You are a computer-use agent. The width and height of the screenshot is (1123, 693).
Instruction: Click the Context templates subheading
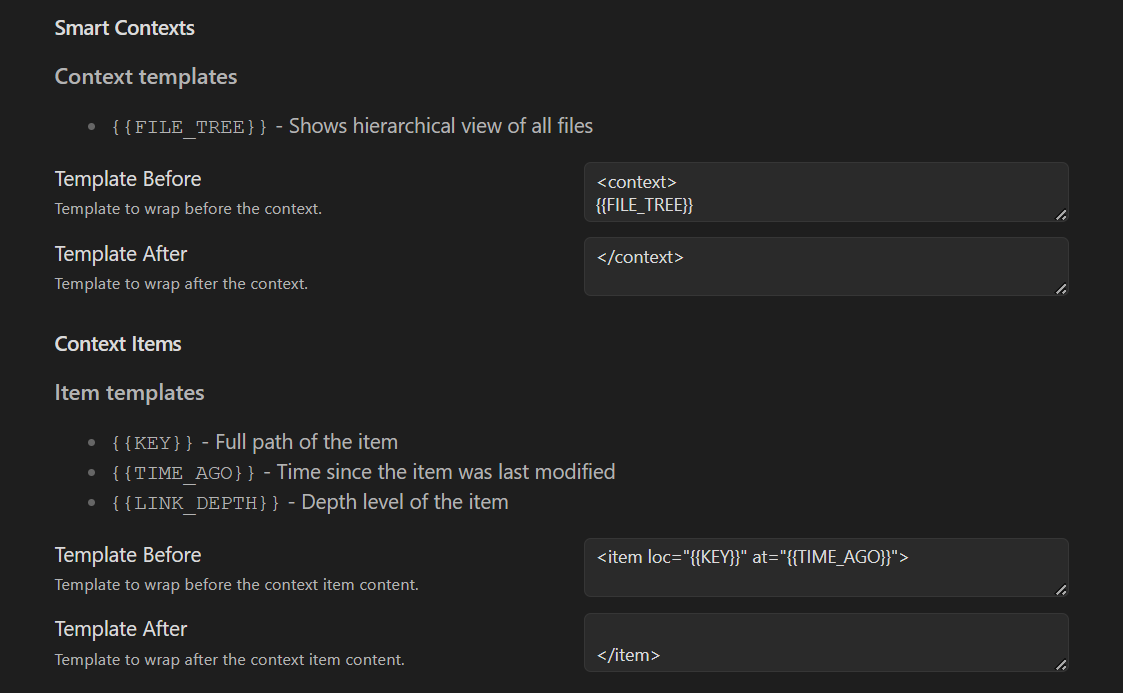pyautogui.click(x=146, y=77)
